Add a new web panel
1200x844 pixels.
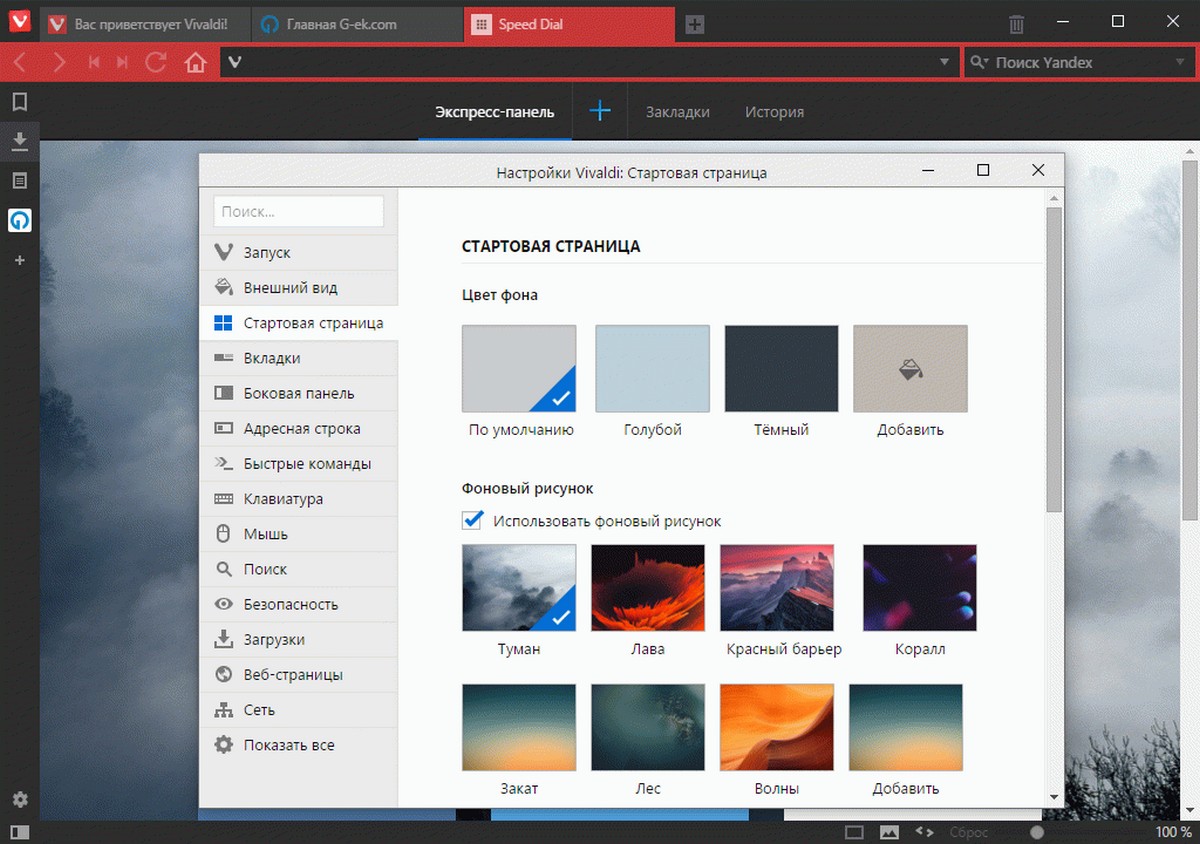click(19, 260)
